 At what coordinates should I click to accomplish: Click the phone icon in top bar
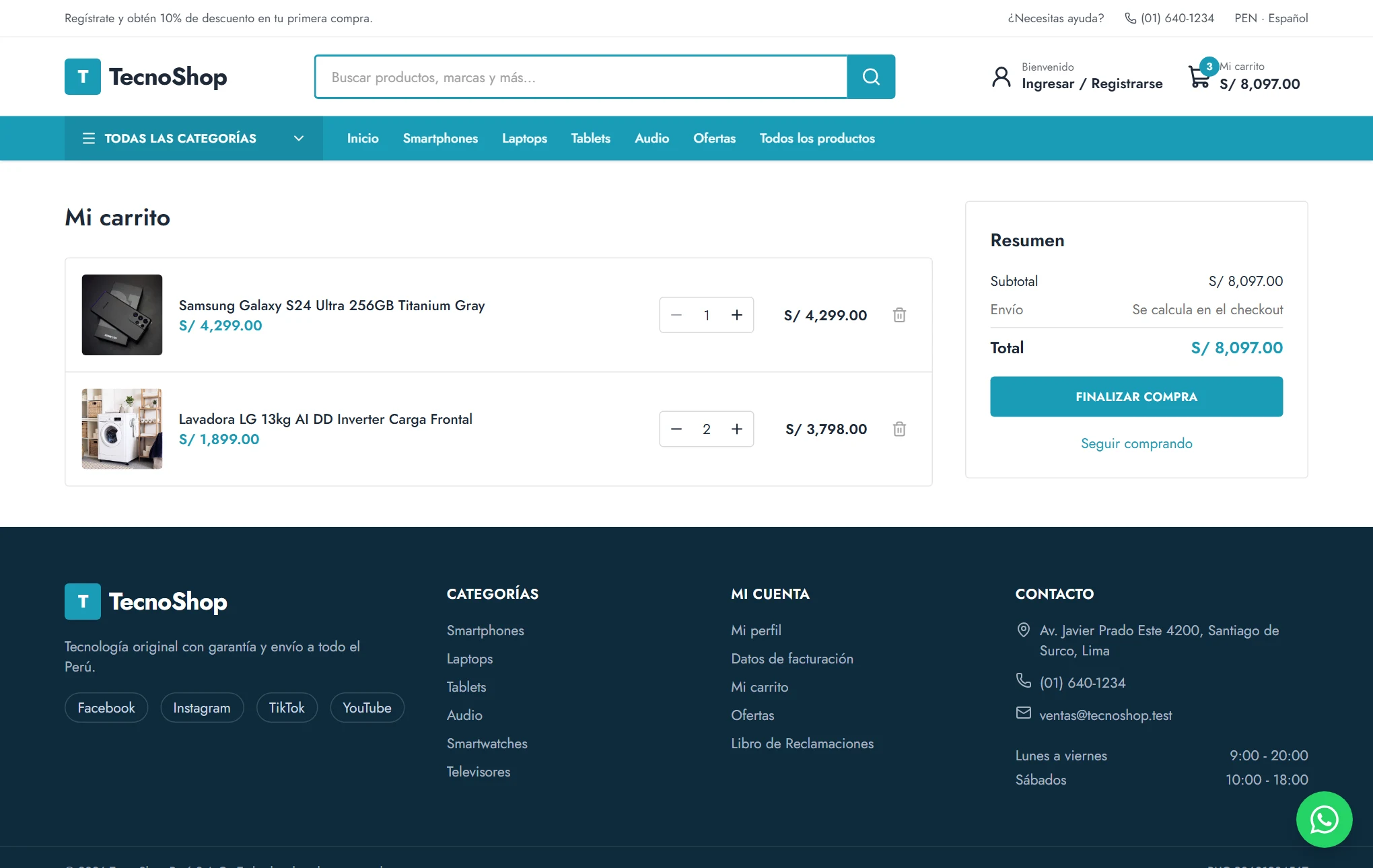[1131, 18]
